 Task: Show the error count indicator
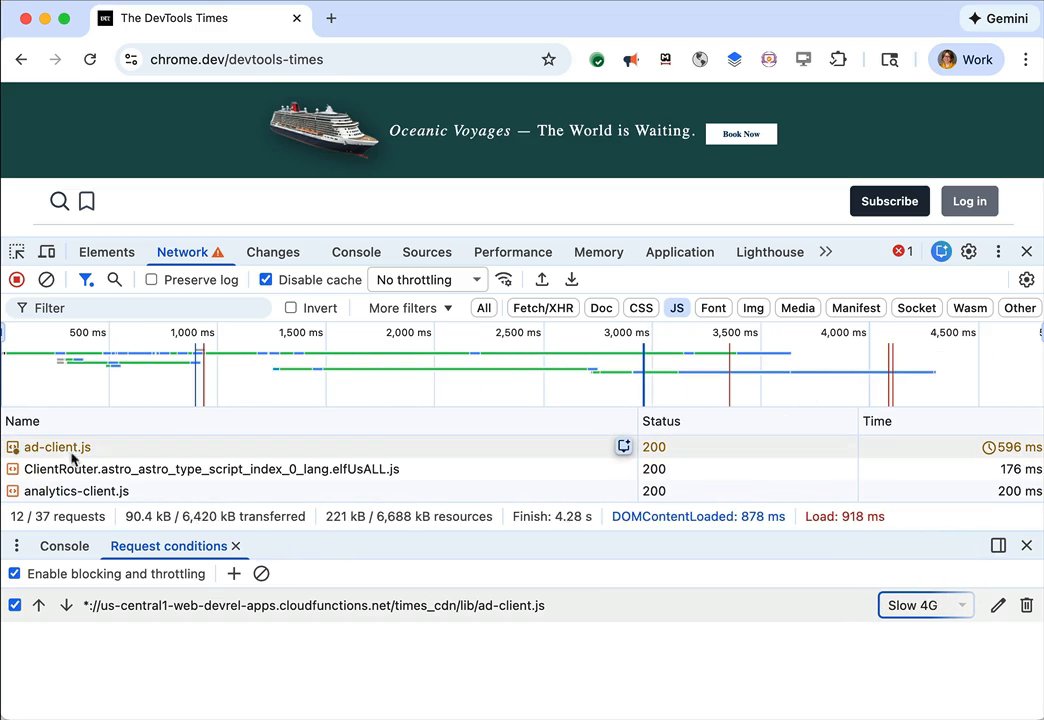903,252
